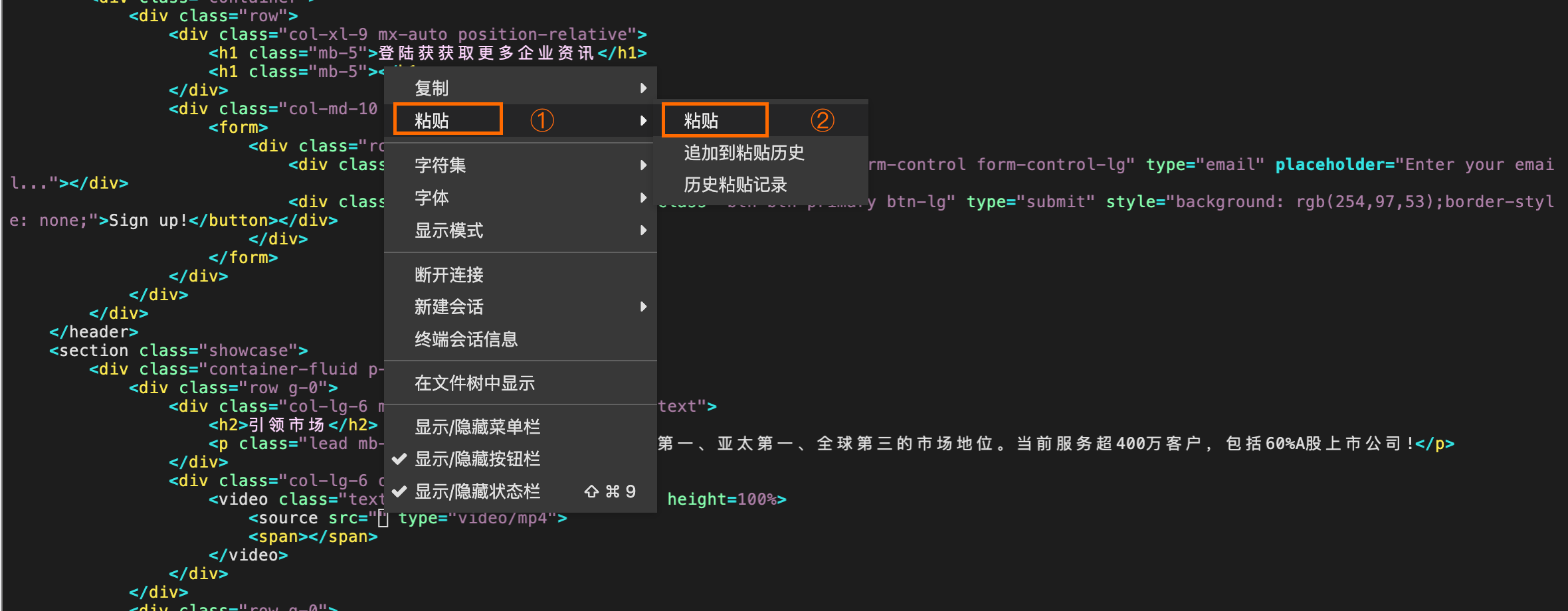Click the closing header tag line

[94, 332]
